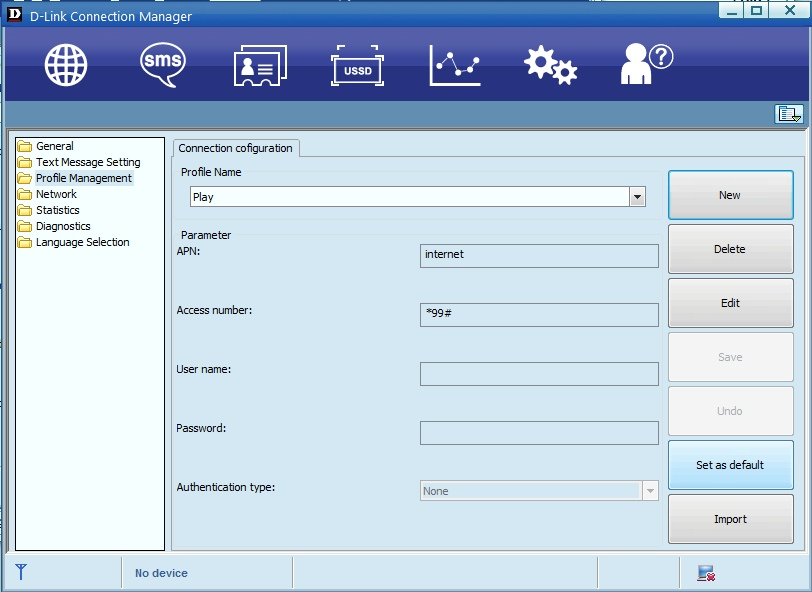812x592 pixels.
Task: Select Language Selection in tree
Action: (x=82, y=242)
